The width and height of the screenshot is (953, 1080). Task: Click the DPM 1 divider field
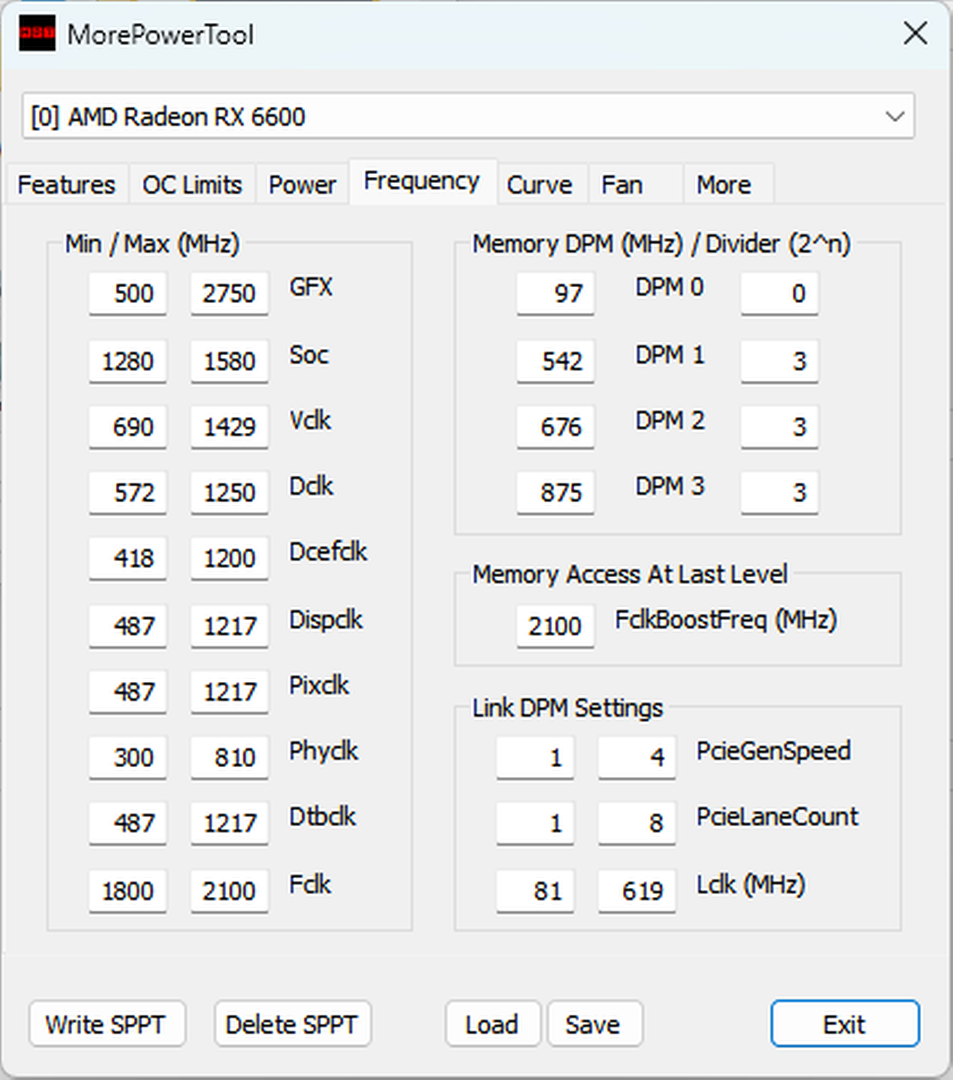pos(779,361)
